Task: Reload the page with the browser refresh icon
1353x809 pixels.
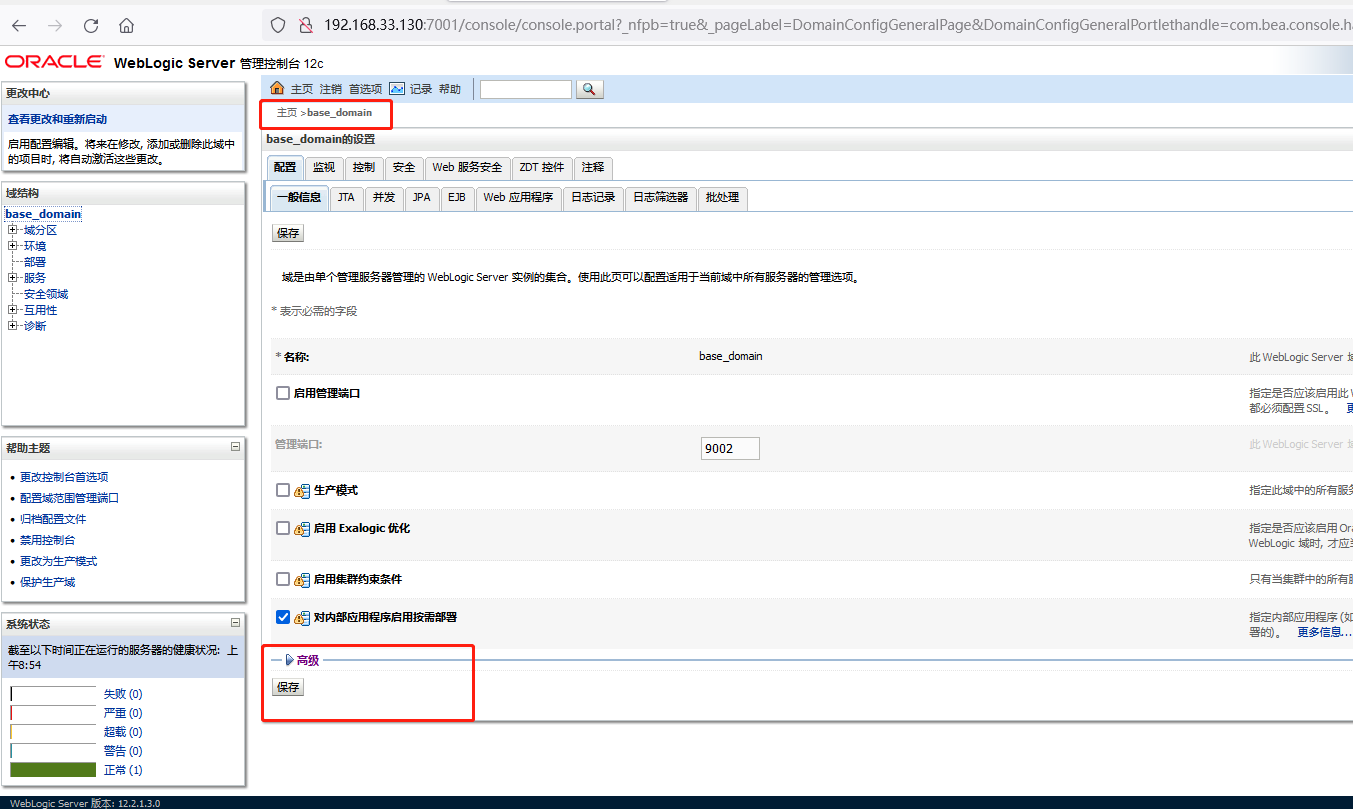Action: coord(91,26)
